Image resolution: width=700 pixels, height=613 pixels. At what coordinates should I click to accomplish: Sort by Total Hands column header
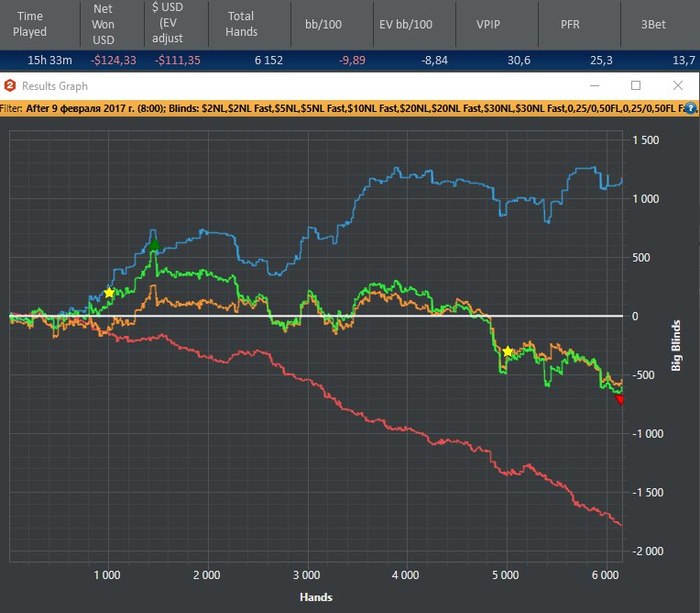pyautogui.click(x=241, y=24)
